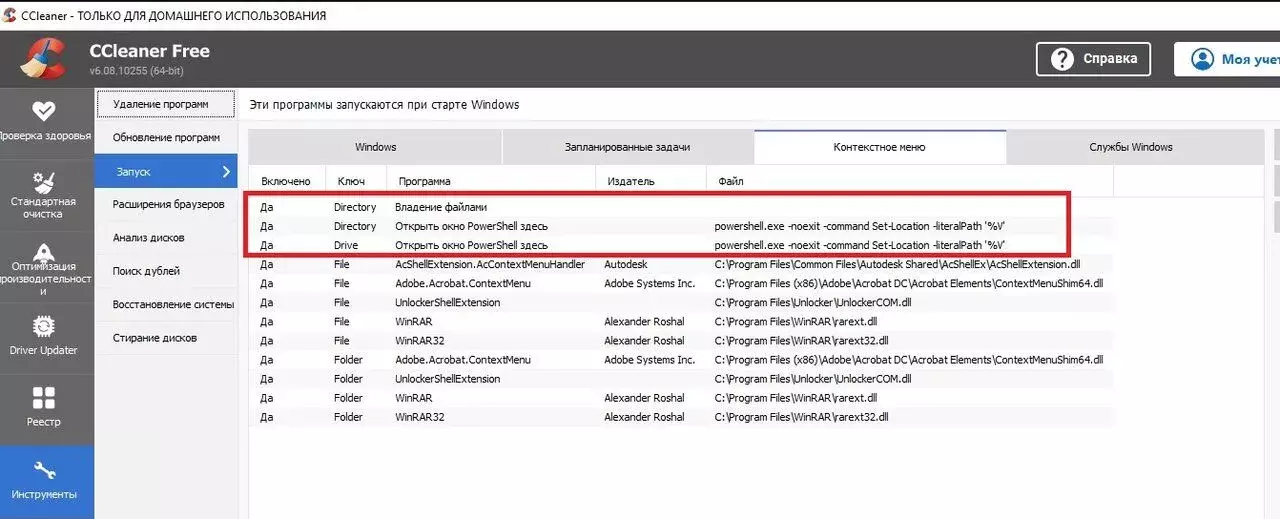Viewport: 1280px width, 519px height.
Task: Open Инструменты wrench icon
Action: point(44,470)
